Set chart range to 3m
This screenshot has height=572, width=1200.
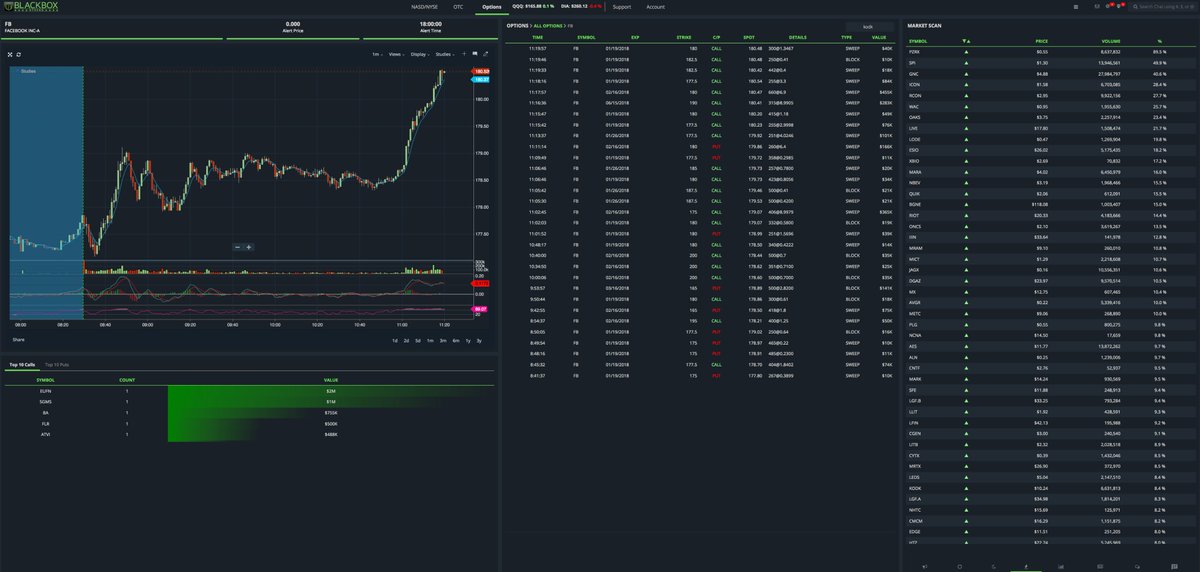[x=442, y=340]
